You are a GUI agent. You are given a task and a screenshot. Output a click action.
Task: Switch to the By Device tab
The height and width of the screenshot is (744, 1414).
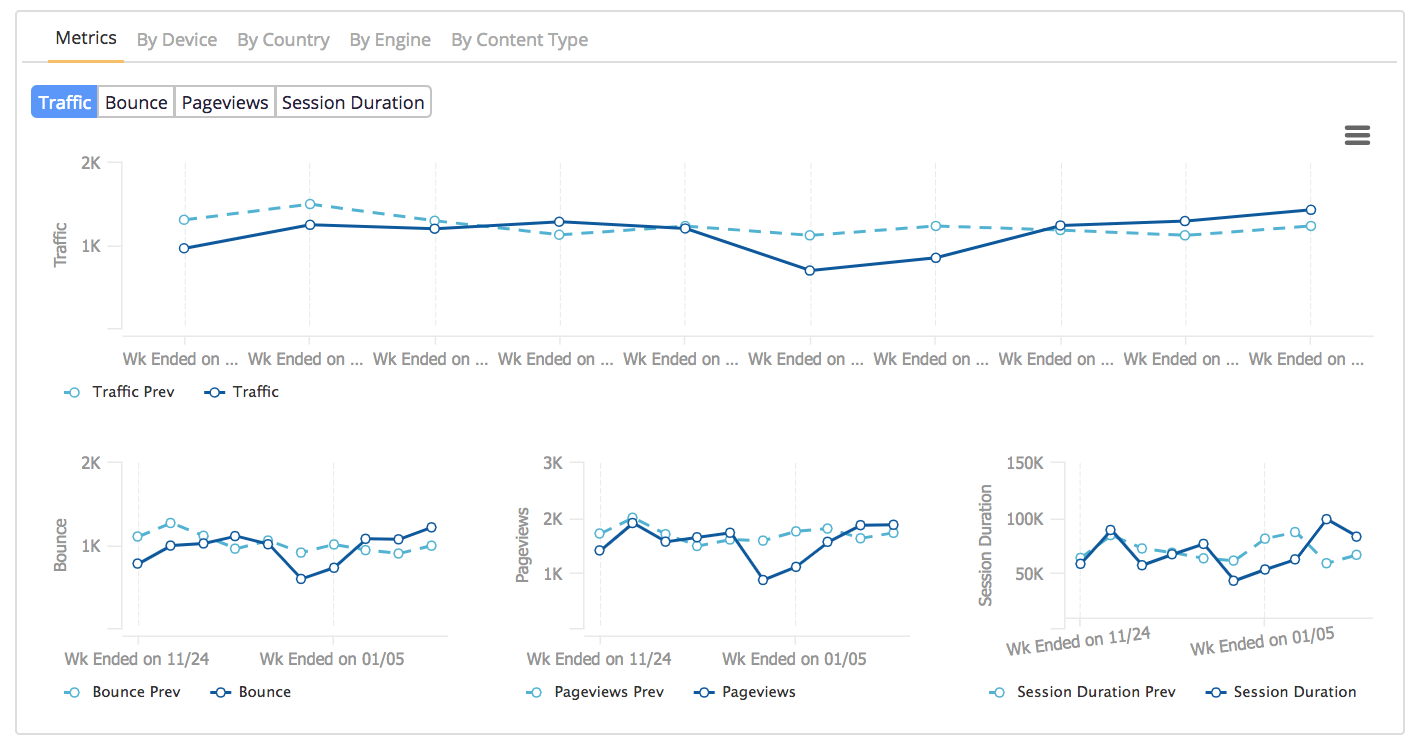[177, 40]
